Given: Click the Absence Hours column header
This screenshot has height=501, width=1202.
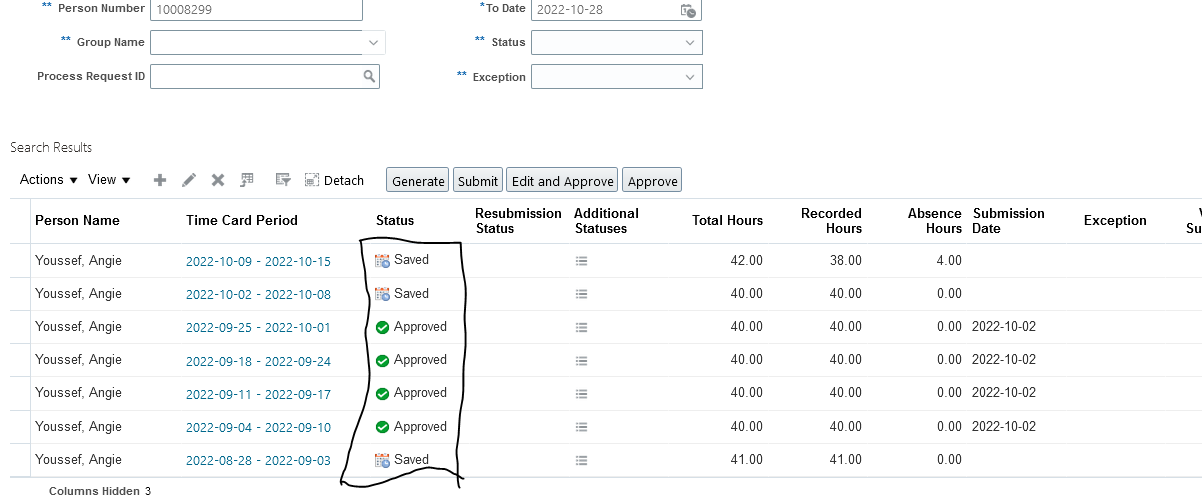Looking at the screenshot, I should pyautogui.click(x=934, y=220).
